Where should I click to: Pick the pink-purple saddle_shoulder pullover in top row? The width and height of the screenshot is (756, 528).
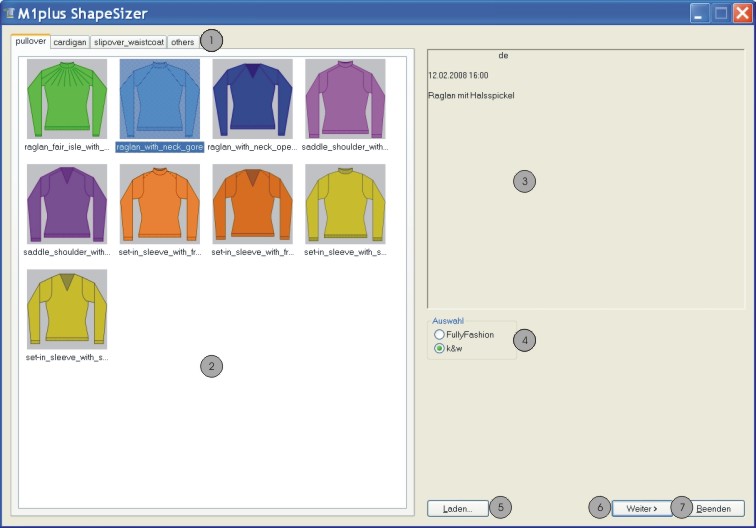point(345,98)
